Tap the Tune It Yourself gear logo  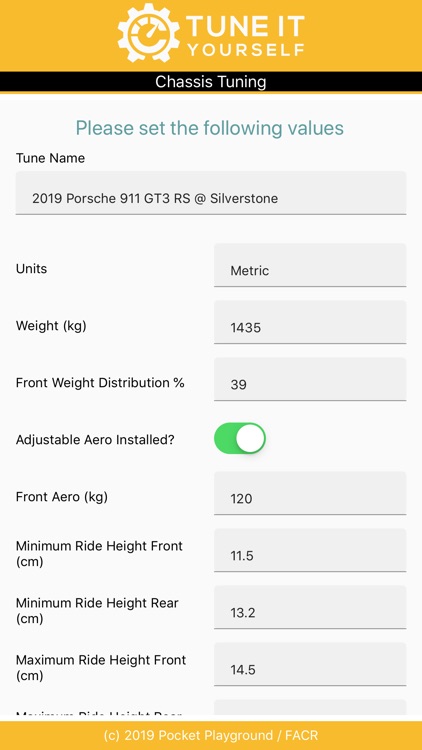pos(149,33)
